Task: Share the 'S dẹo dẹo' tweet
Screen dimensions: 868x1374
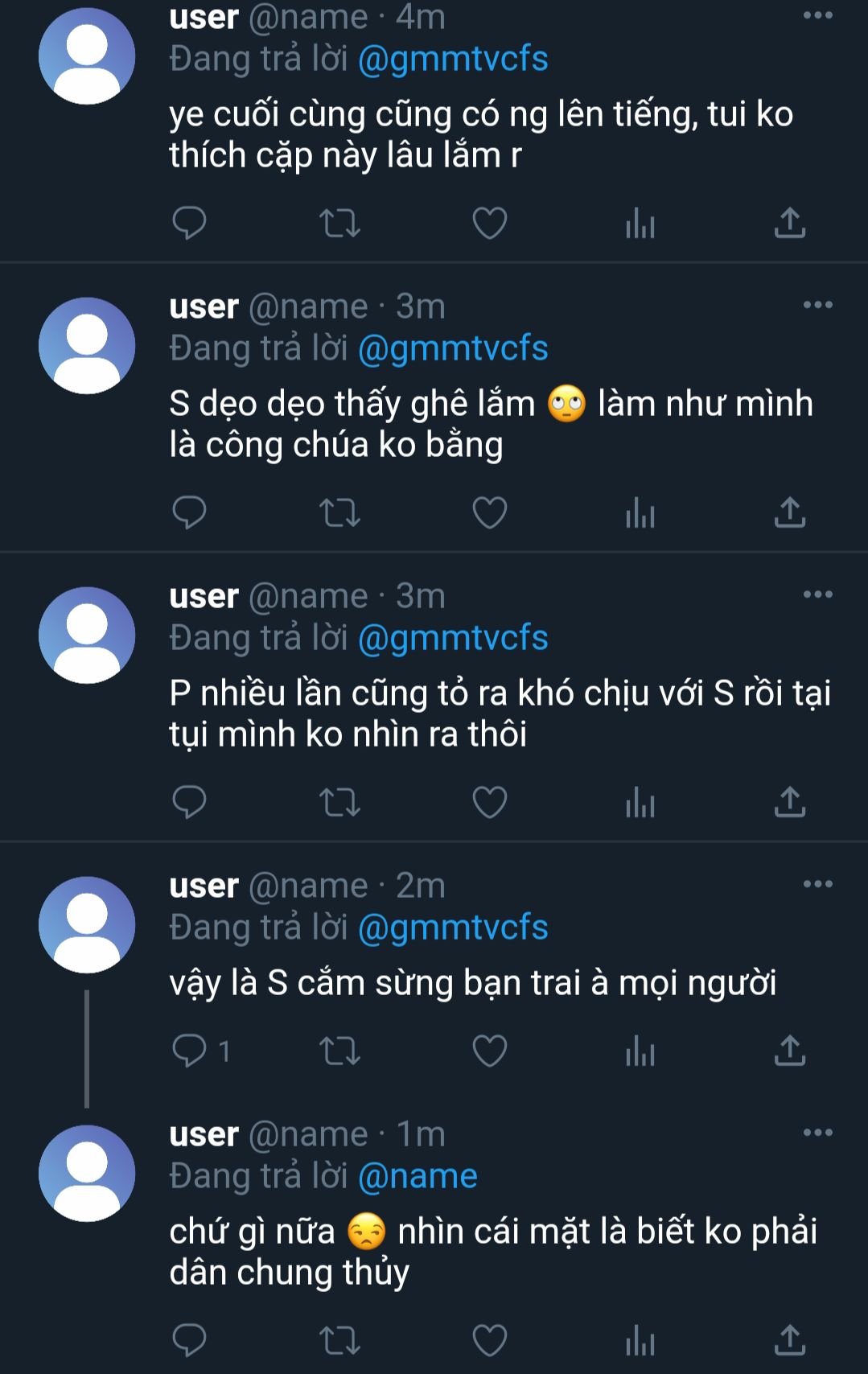Action: (x=790, y=512)
